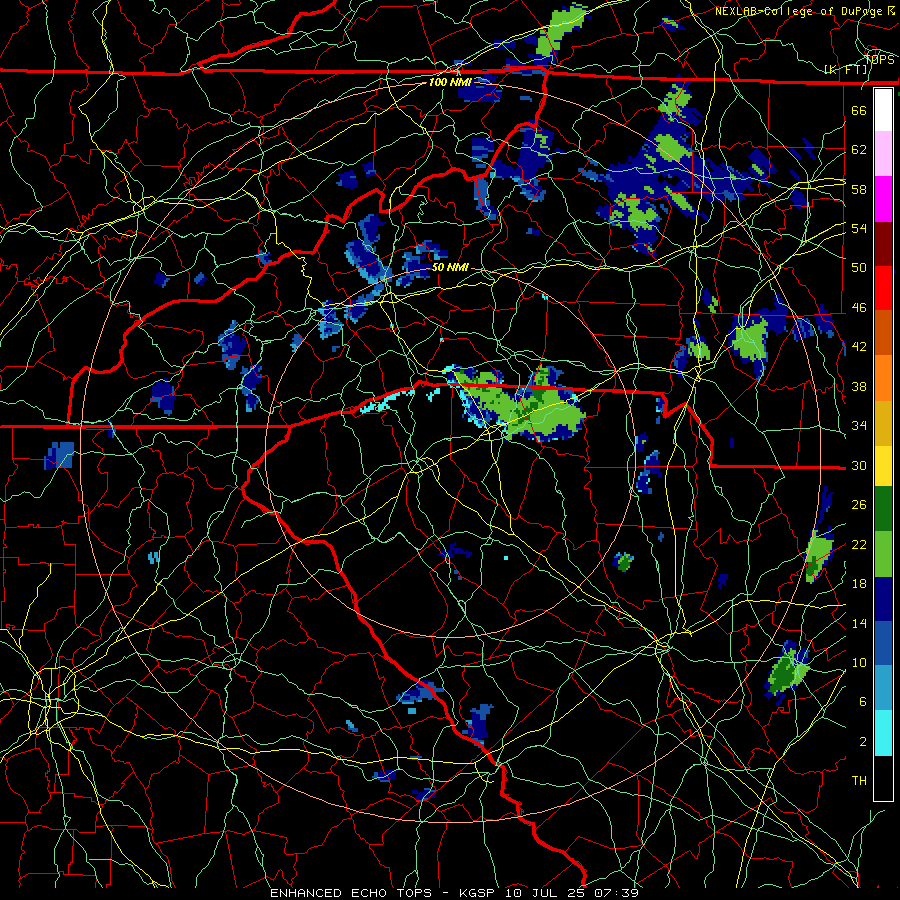Click the orange 38 kft legend swatch
The width and height of the screenshot is (900, 900).
click(883, 378)
